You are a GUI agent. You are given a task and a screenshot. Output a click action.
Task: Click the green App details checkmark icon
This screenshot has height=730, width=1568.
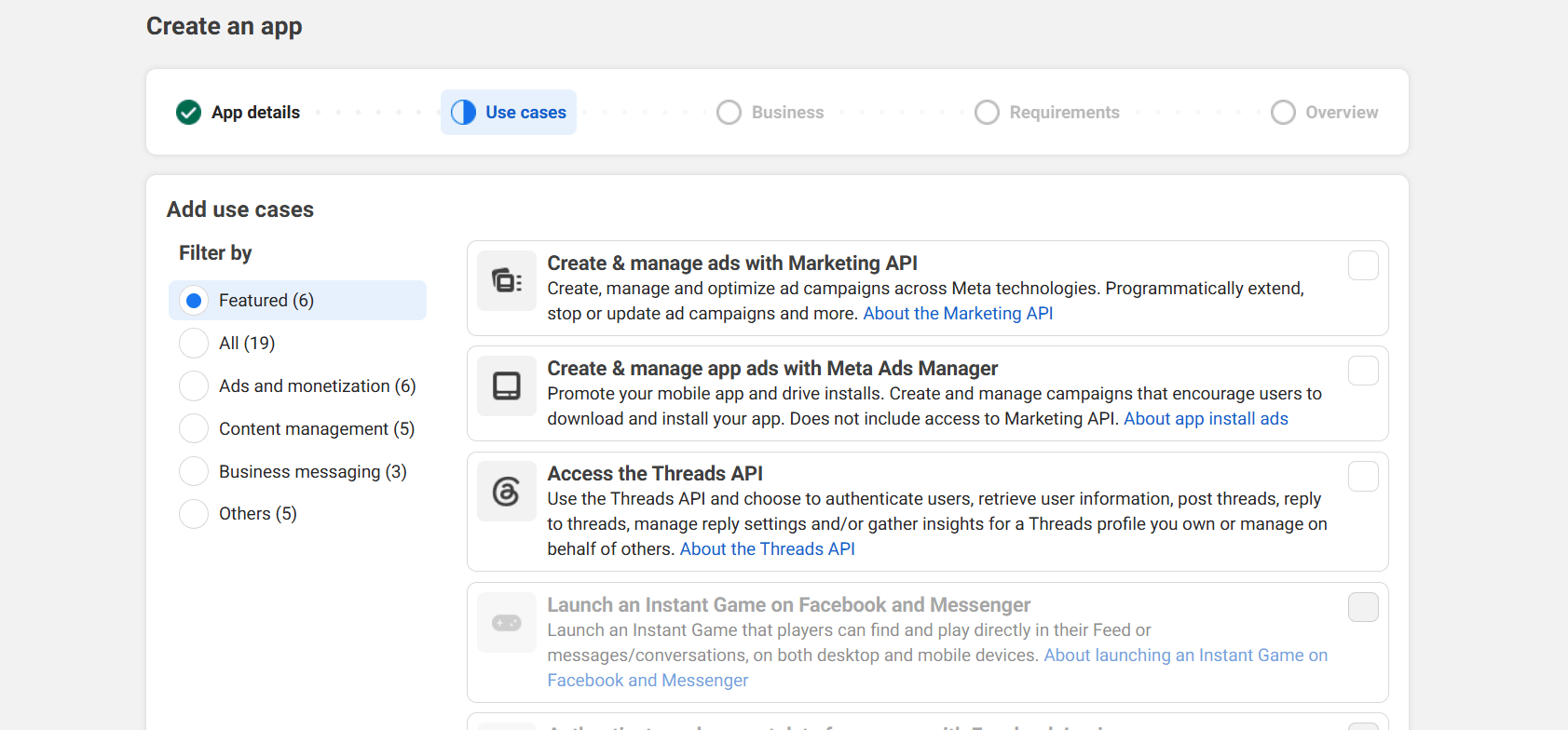(x=188, y=113)
